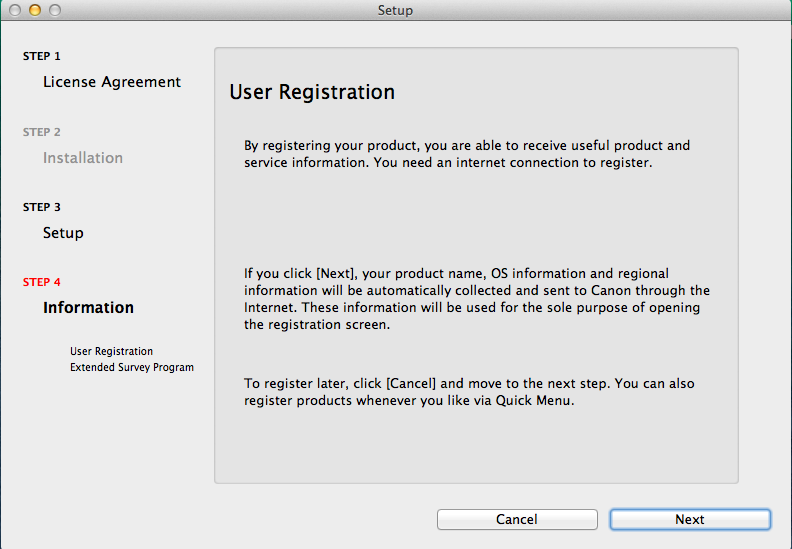Minimize the window using the yellow button
Image resolution: width=792 pixels, height=549 pixels.
point(34,10)
